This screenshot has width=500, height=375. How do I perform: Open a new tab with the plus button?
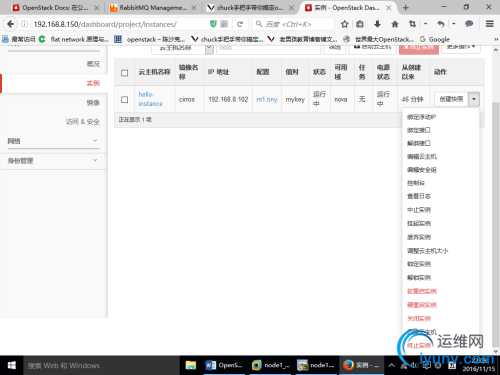click(x=406, y=8)
